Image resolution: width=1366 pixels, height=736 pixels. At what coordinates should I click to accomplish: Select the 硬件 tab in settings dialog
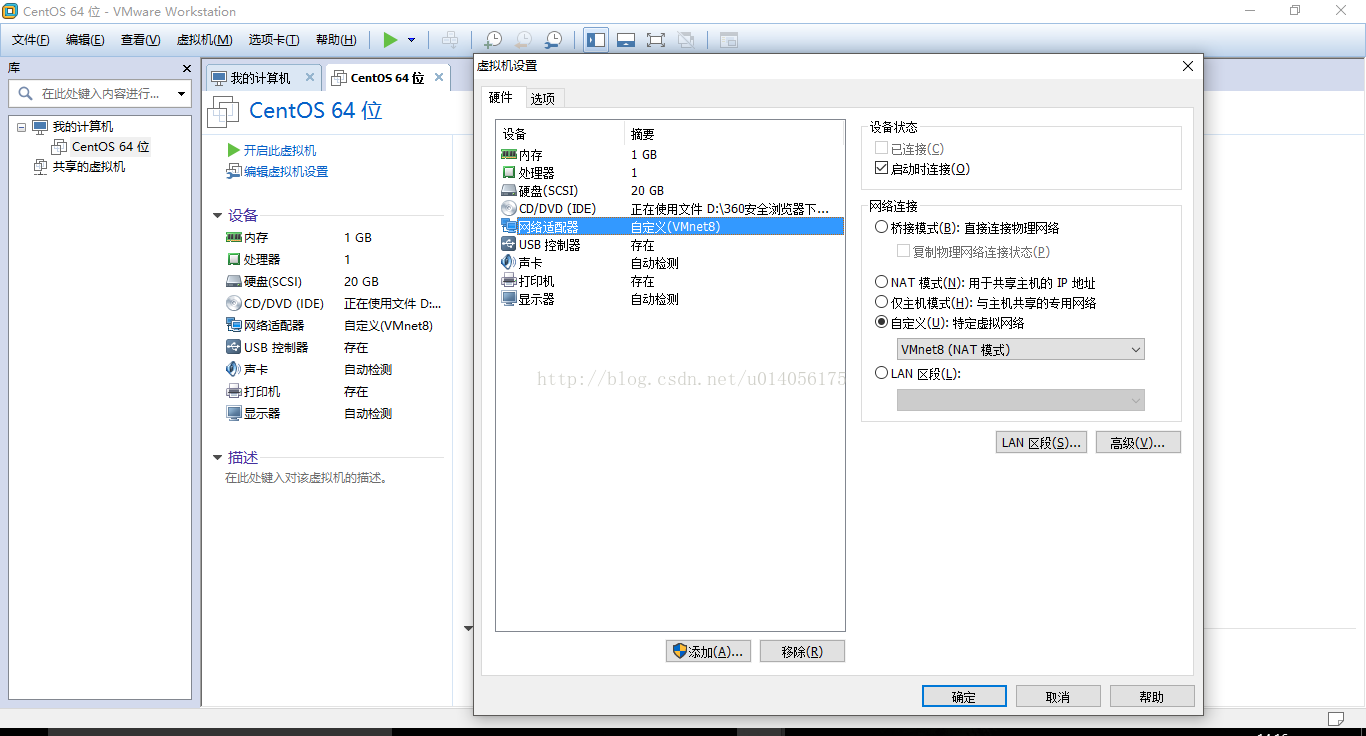pyautogui.click(x=501, y=97)
